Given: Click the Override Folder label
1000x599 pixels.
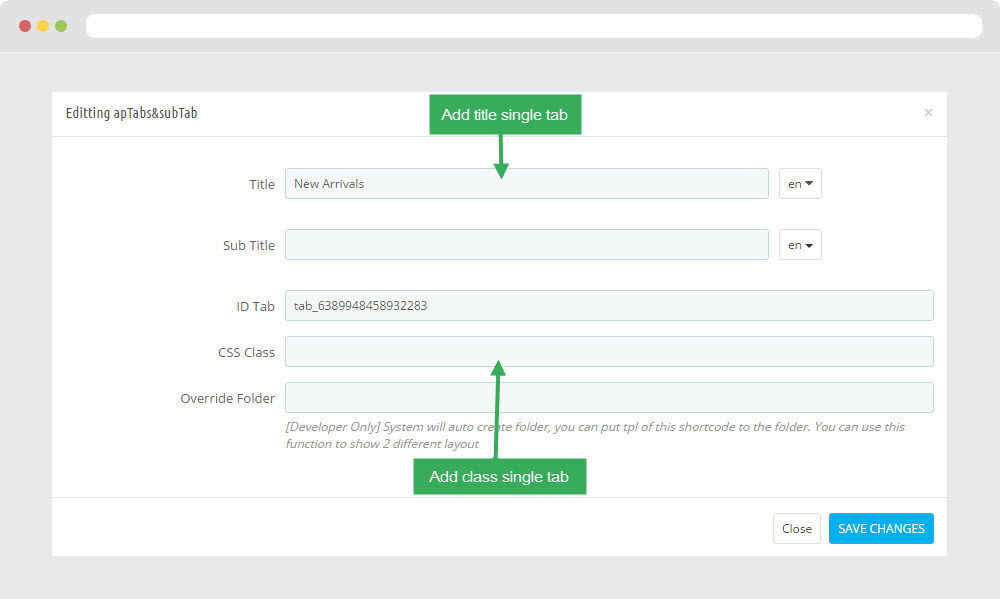Looking at the screenshot, I should (x=227, y=399).
